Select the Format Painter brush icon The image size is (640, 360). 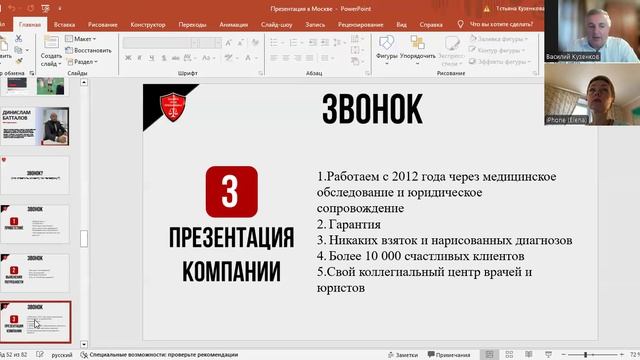coord(18,61)
